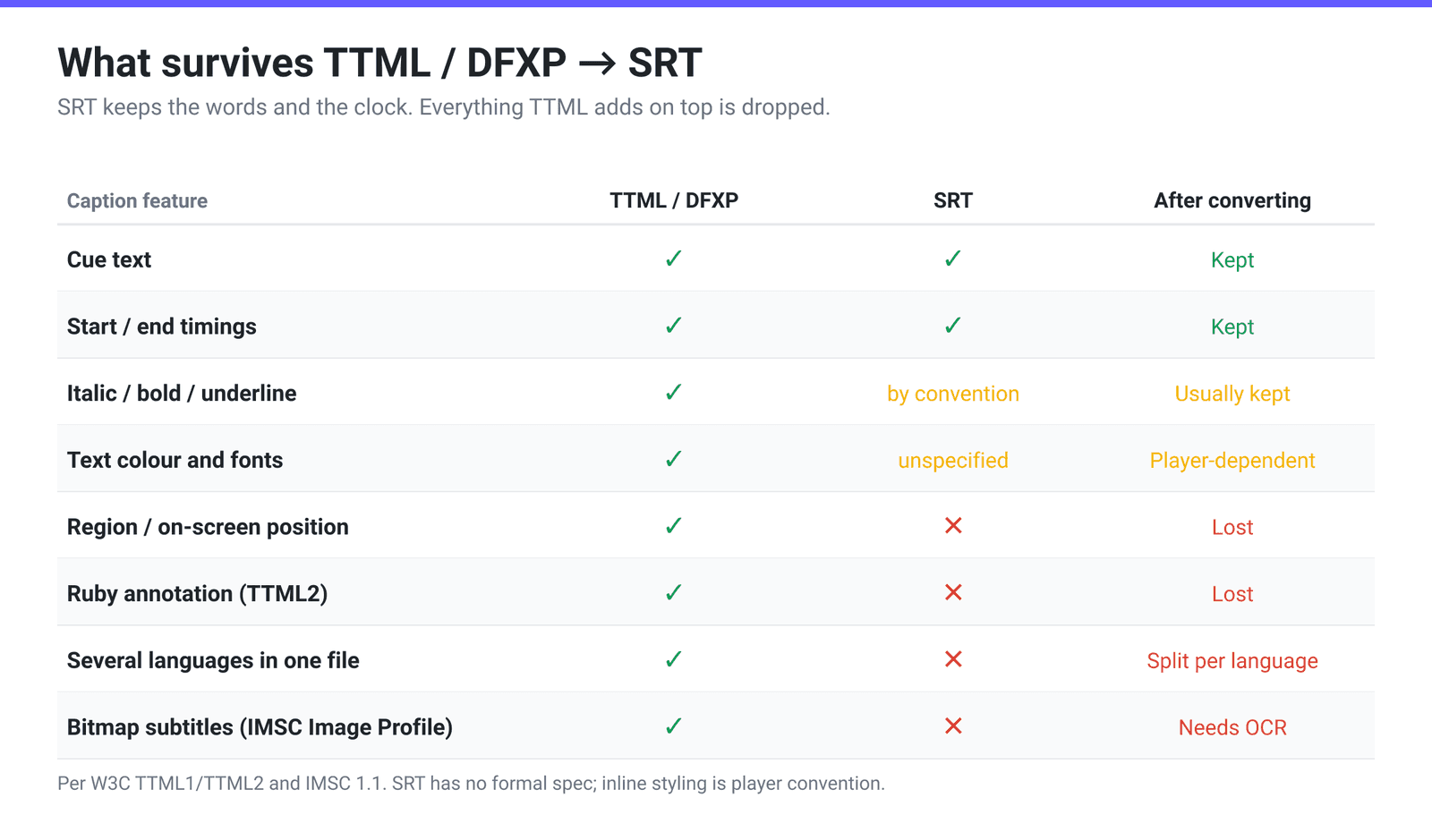Viewport: 1432px width, 840px height.
Task: Click "Lost" in the Region / on-screen position row
Action: click(x=1232, y=527)
